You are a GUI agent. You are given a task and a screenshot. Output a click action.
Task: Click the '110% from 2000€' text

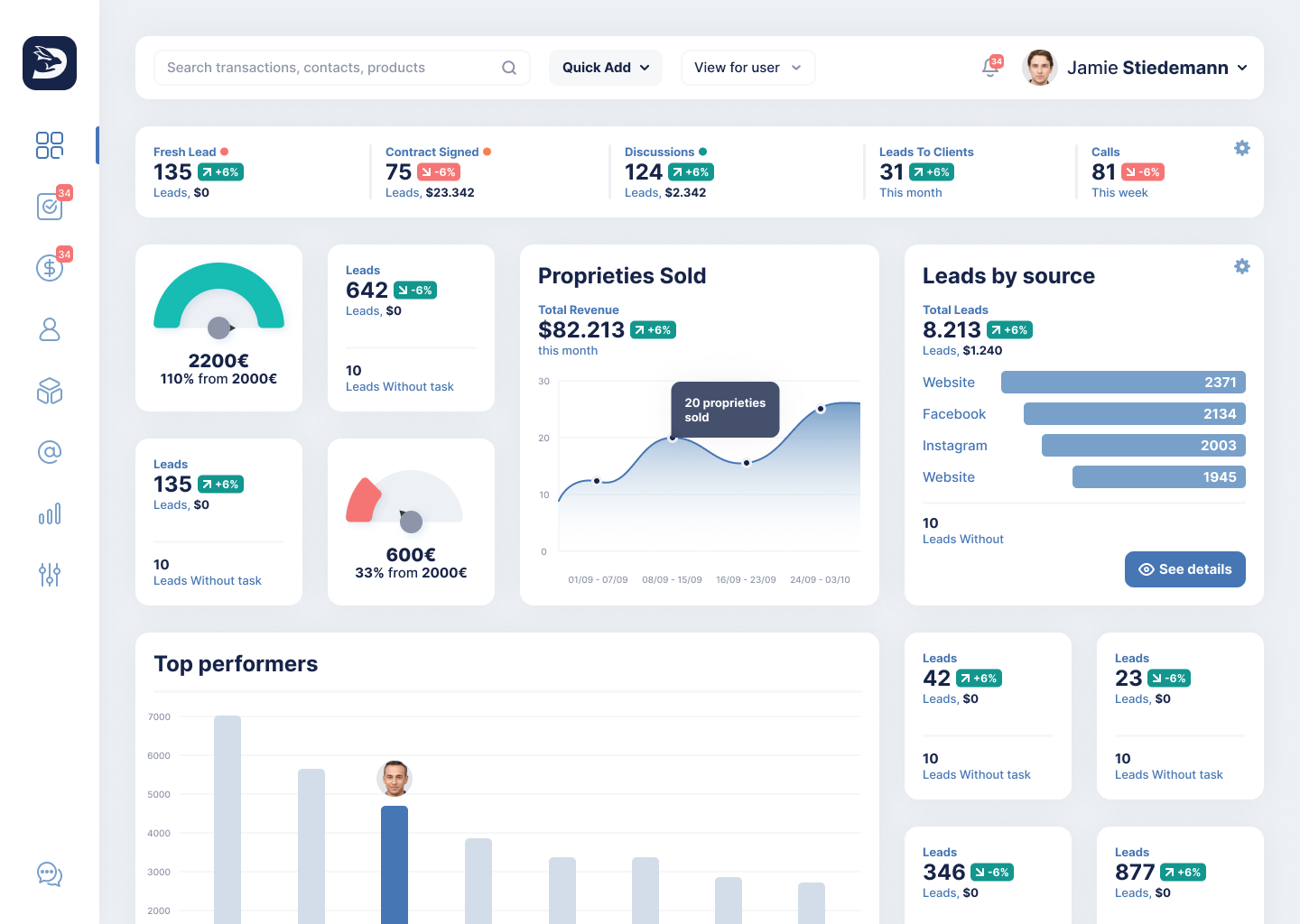[x=218, y=379]
